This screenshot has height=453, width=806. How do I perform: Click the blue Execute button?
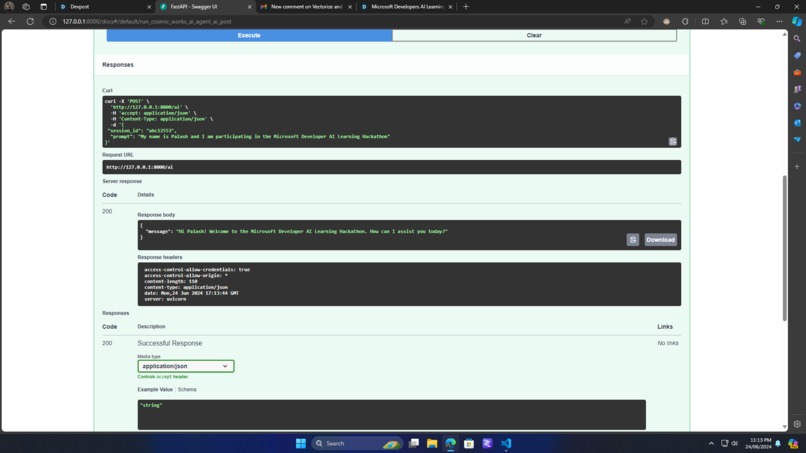pos(249,35)
